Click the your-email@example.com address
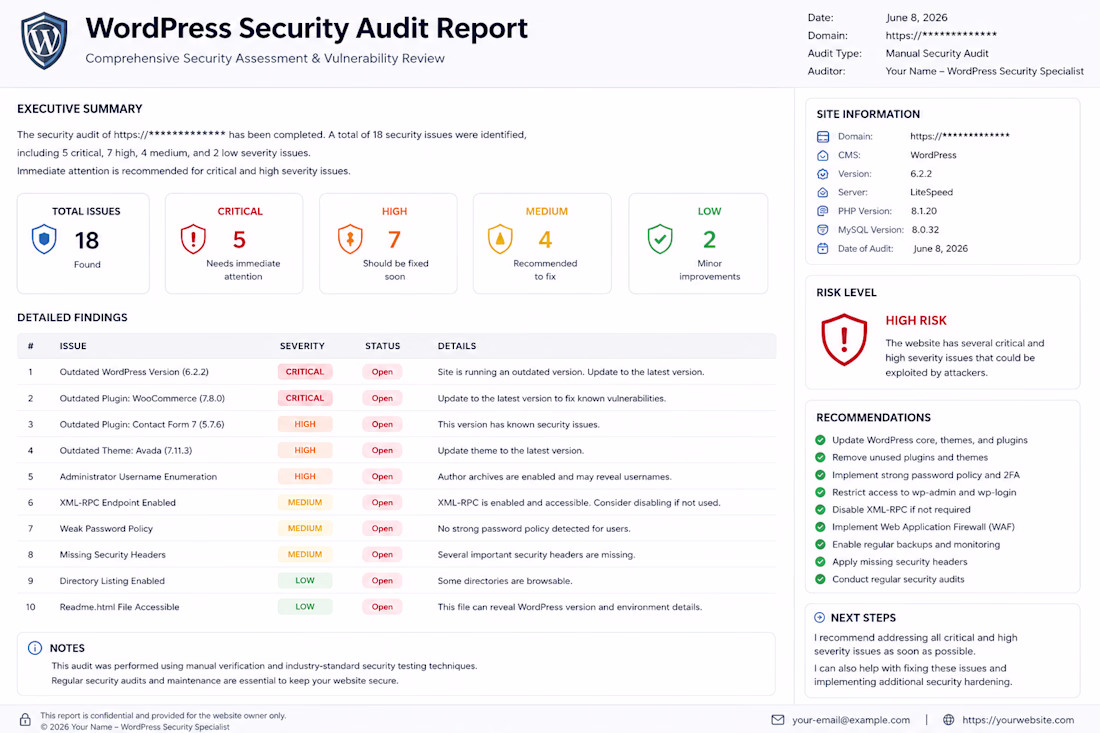 [851, 720]
